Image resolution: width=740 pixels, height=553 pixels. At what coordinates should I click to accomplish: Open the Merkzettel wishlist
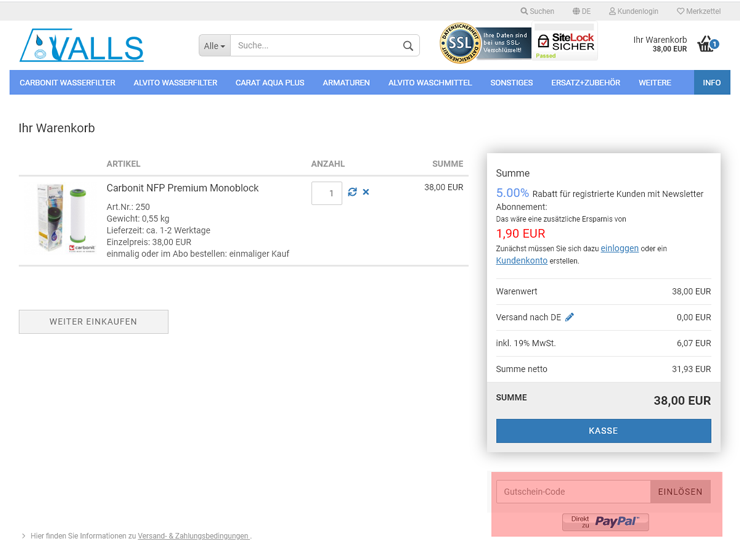coord(699,11)
